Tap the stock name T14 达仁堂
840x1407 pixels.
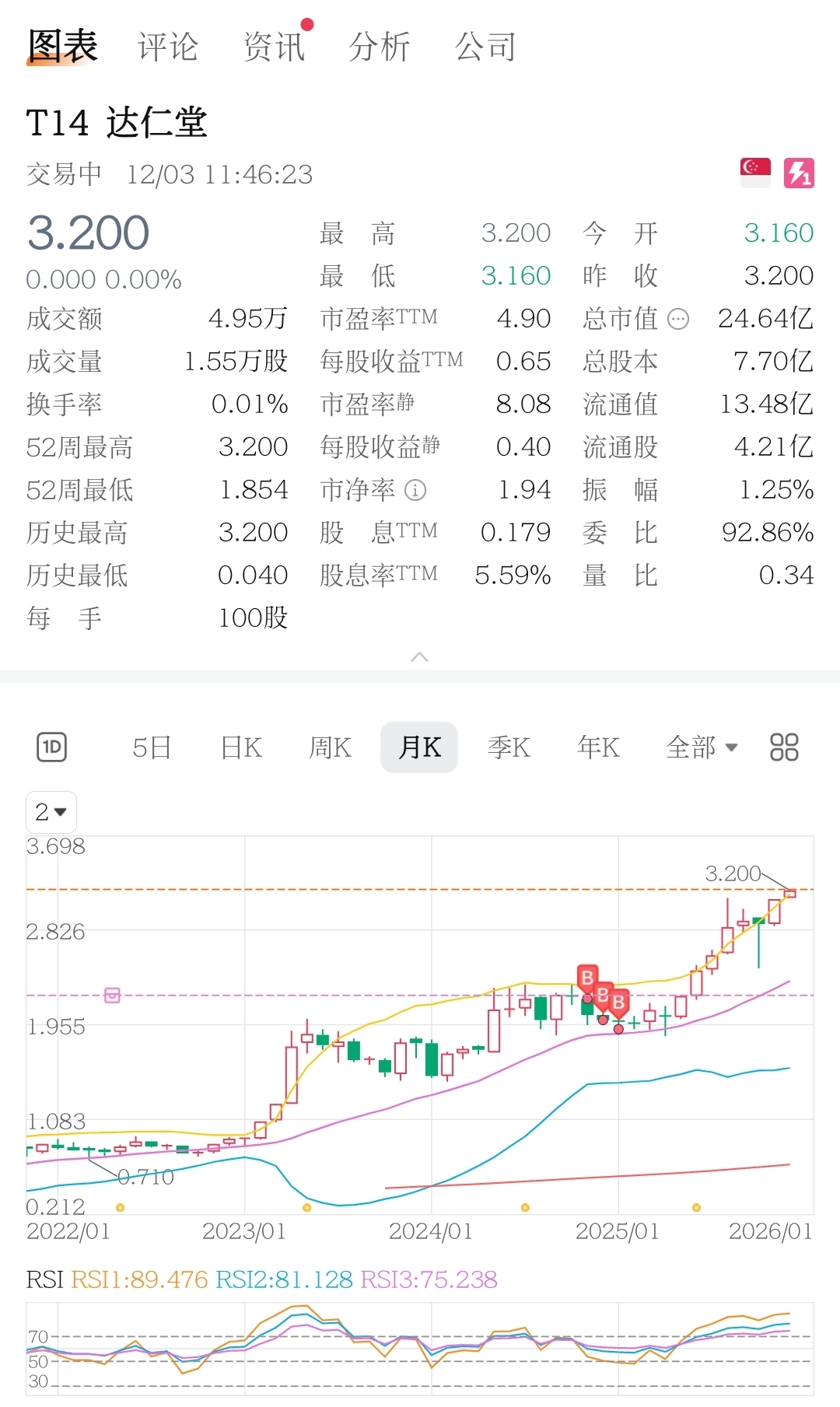pyautogui.click(x=117, y=123)
